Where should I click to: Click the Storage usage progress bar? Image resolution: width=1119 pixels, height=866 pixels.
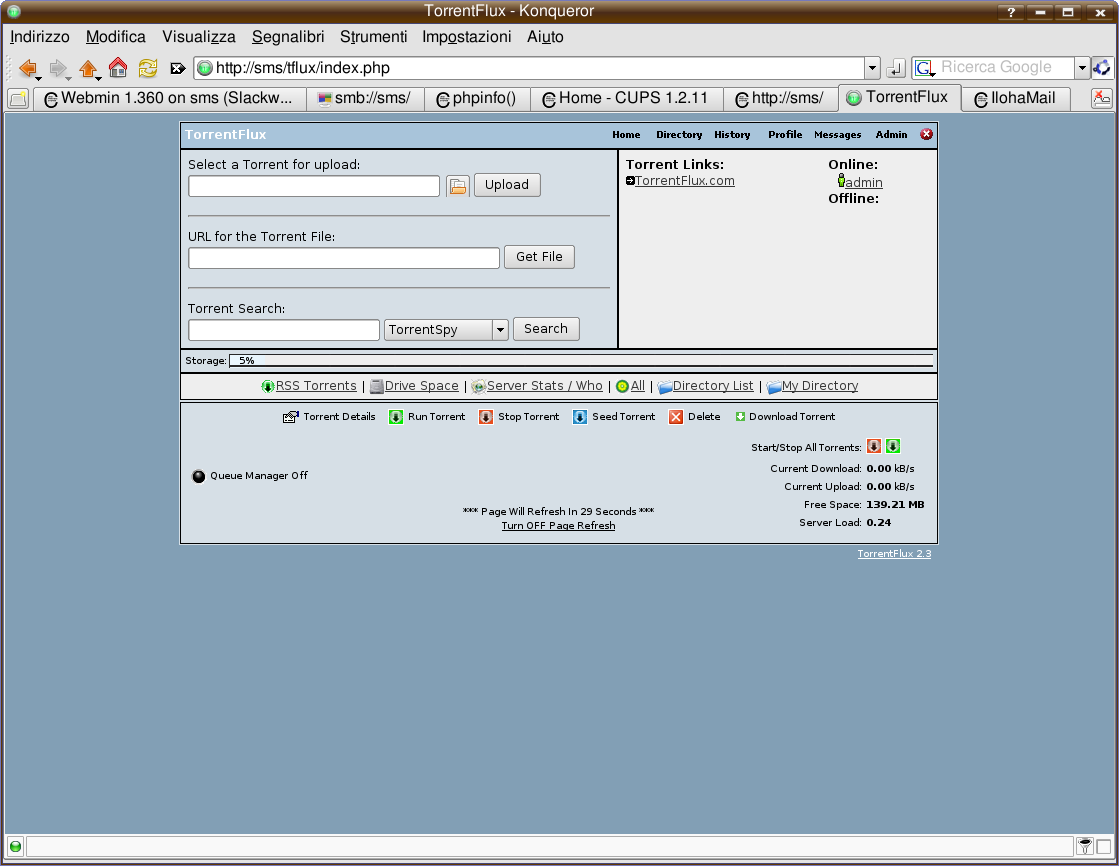[580, 360]
